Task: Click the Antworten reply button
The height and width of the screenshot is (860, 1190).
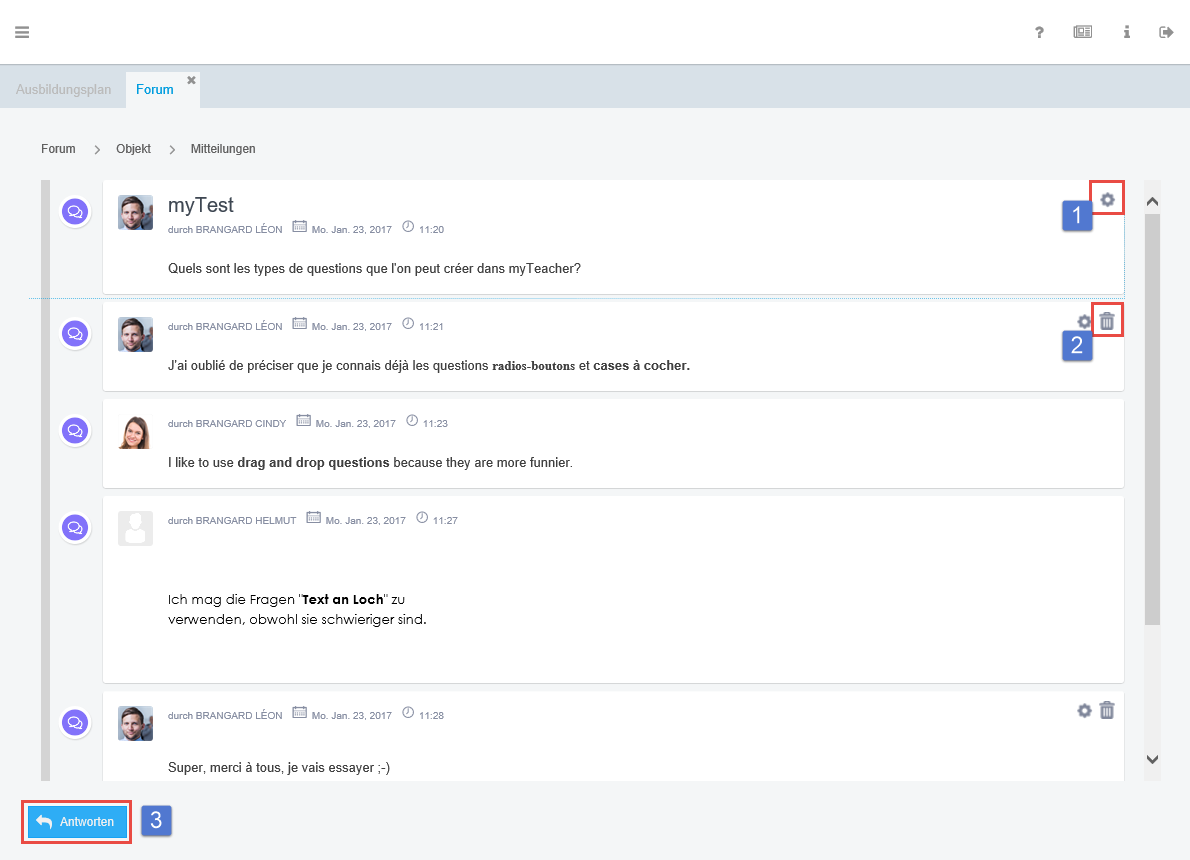Action: point(78,822)
